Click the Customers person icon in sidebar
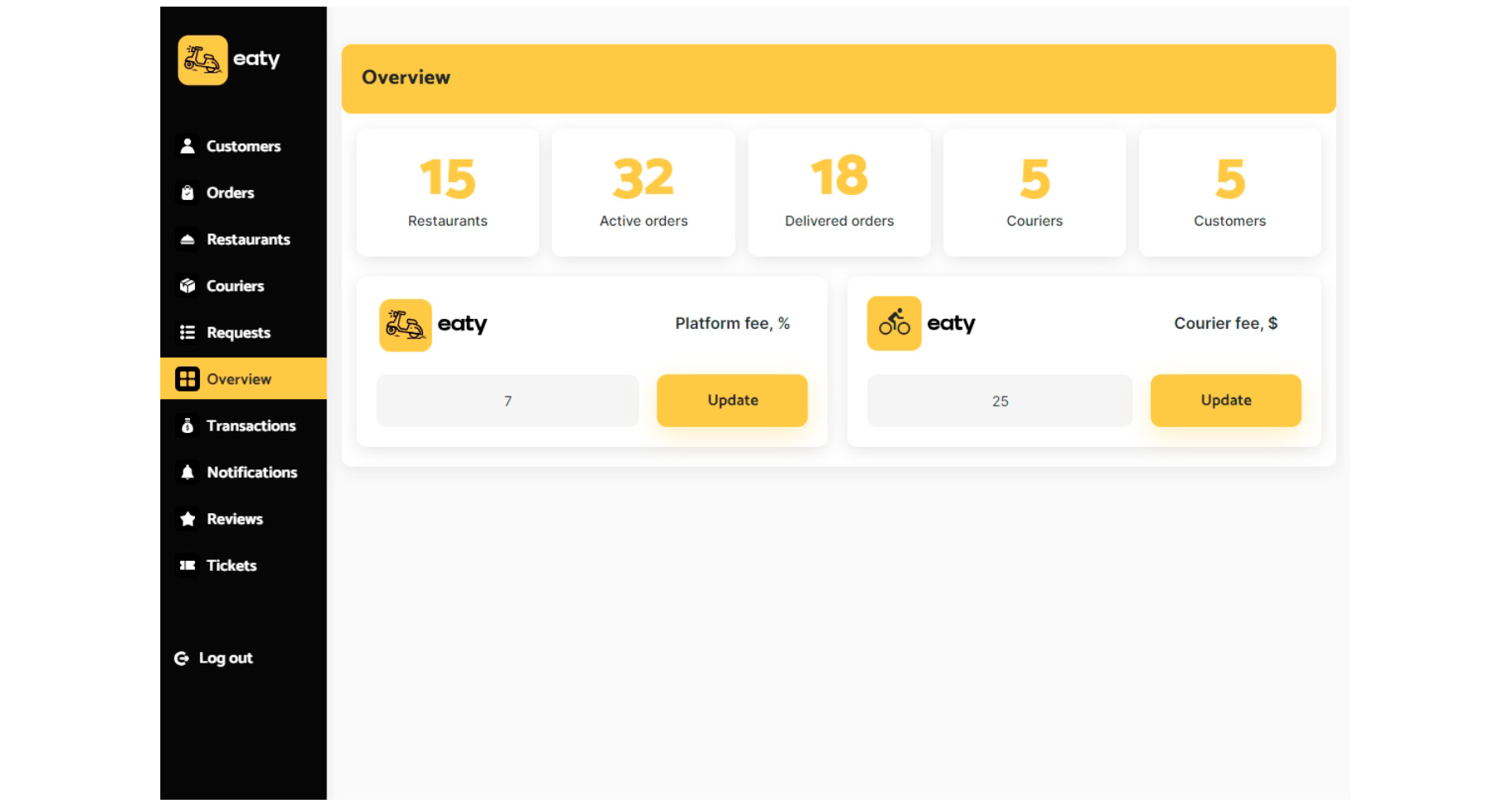The width and height of the screenshot is (1512, 808). [188, 145]
